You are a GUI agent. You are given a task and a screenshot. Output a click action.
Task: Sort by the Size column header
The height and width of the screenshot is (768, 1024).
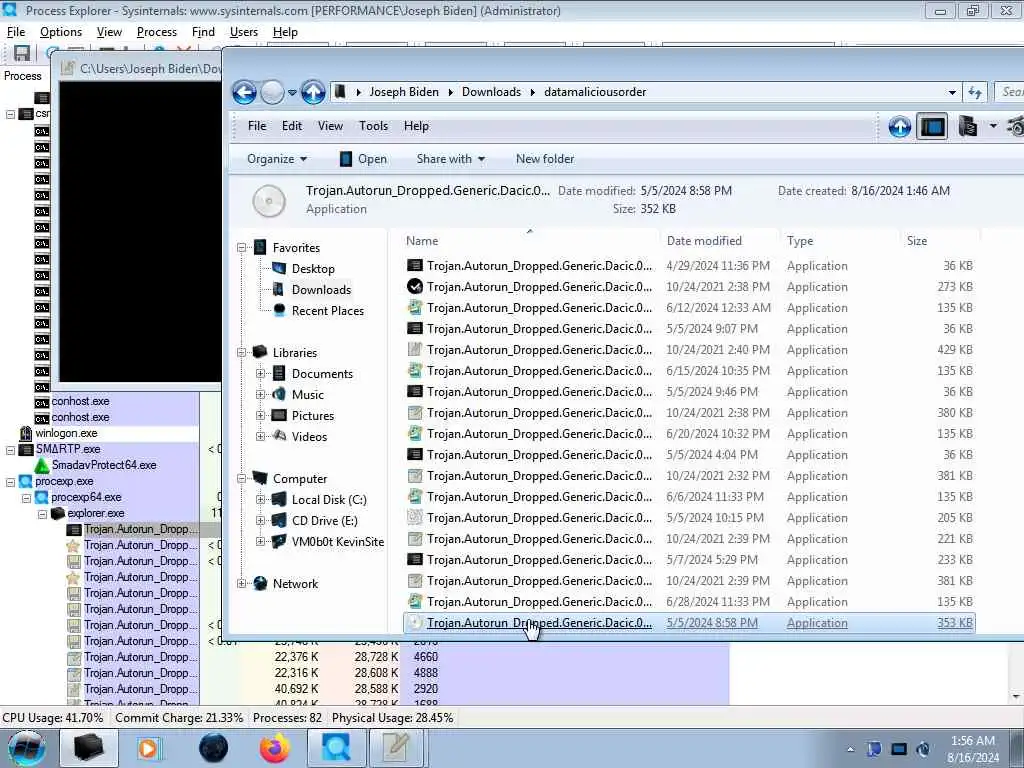point(938,241)
